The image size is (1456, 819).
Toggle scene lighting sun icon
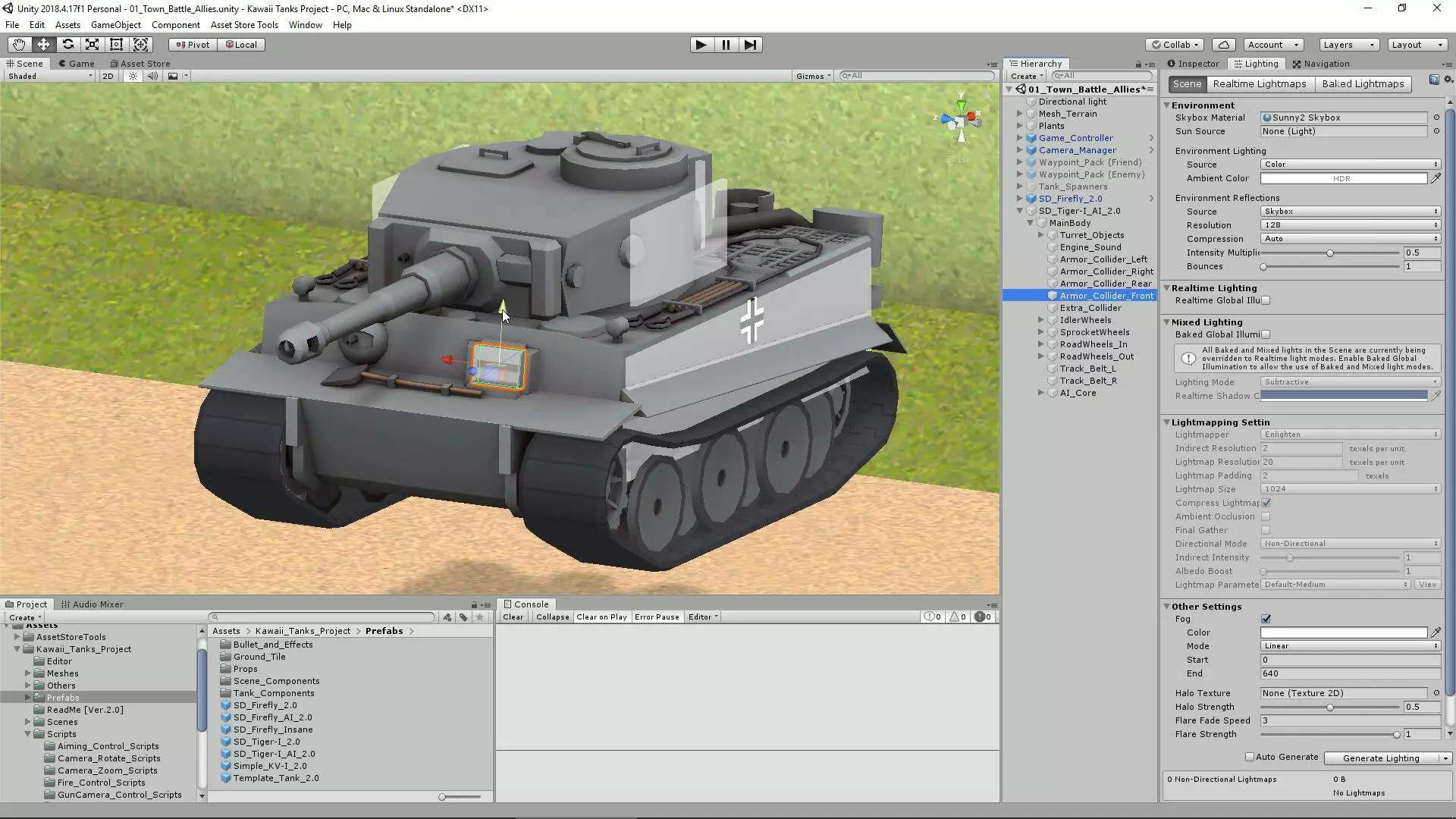point(133,76)
